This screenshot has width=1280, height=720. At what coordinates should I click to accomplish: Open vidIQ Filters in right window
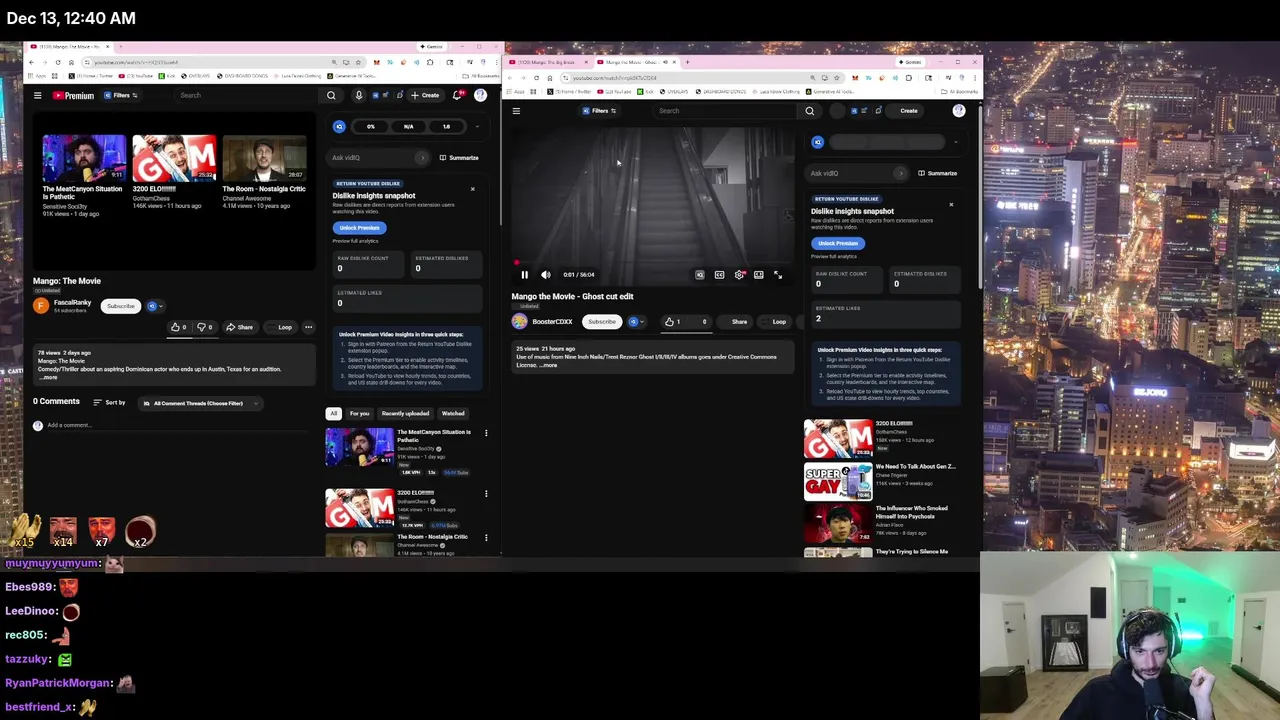tap(600, 111)
